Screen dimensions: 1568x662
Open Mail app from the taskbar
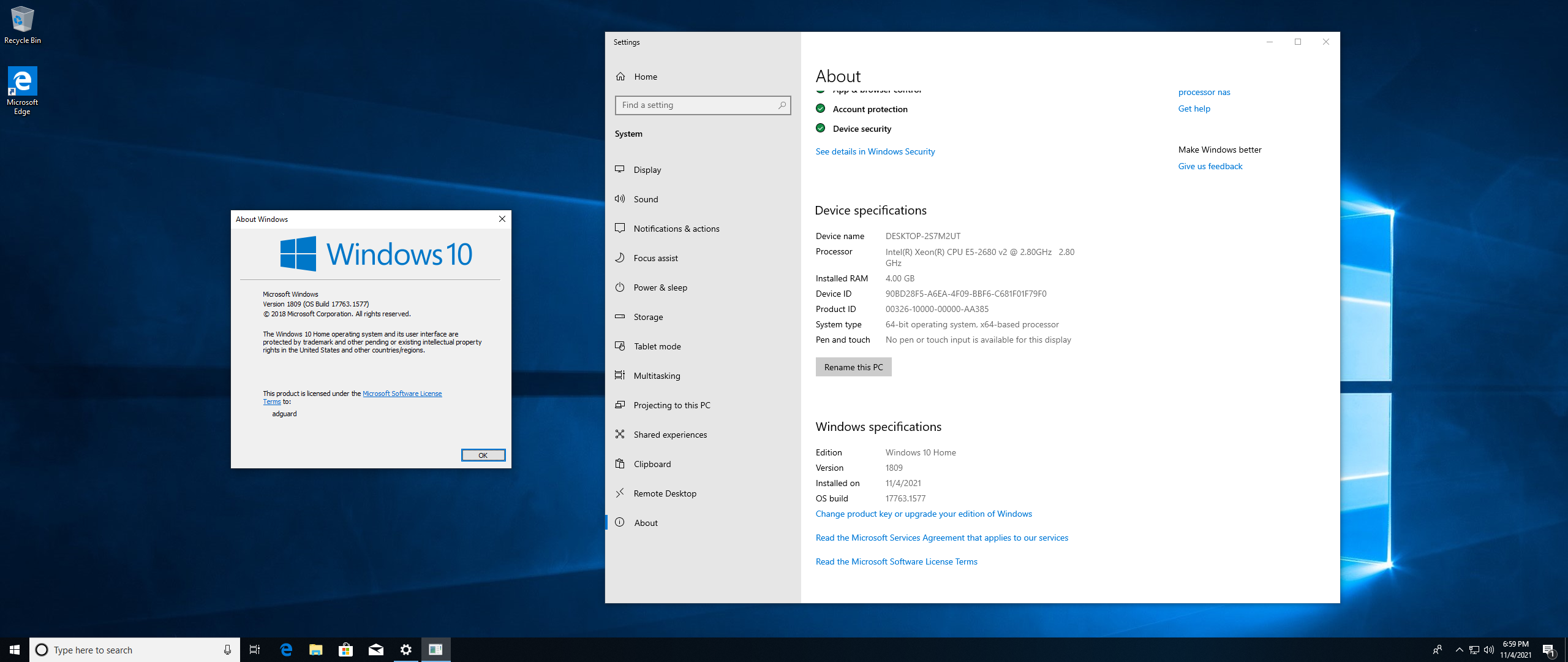pos(376,650)
